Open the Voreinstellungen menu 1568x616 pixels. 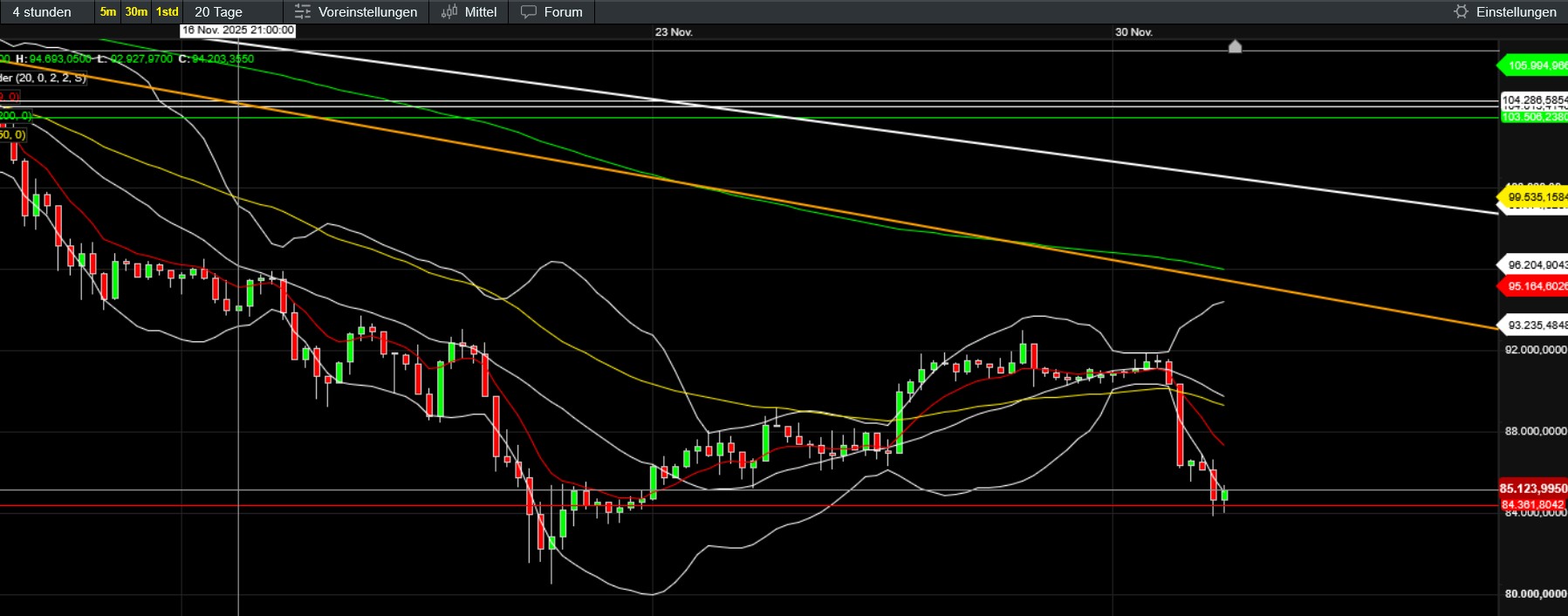click(x=367, y=12)
